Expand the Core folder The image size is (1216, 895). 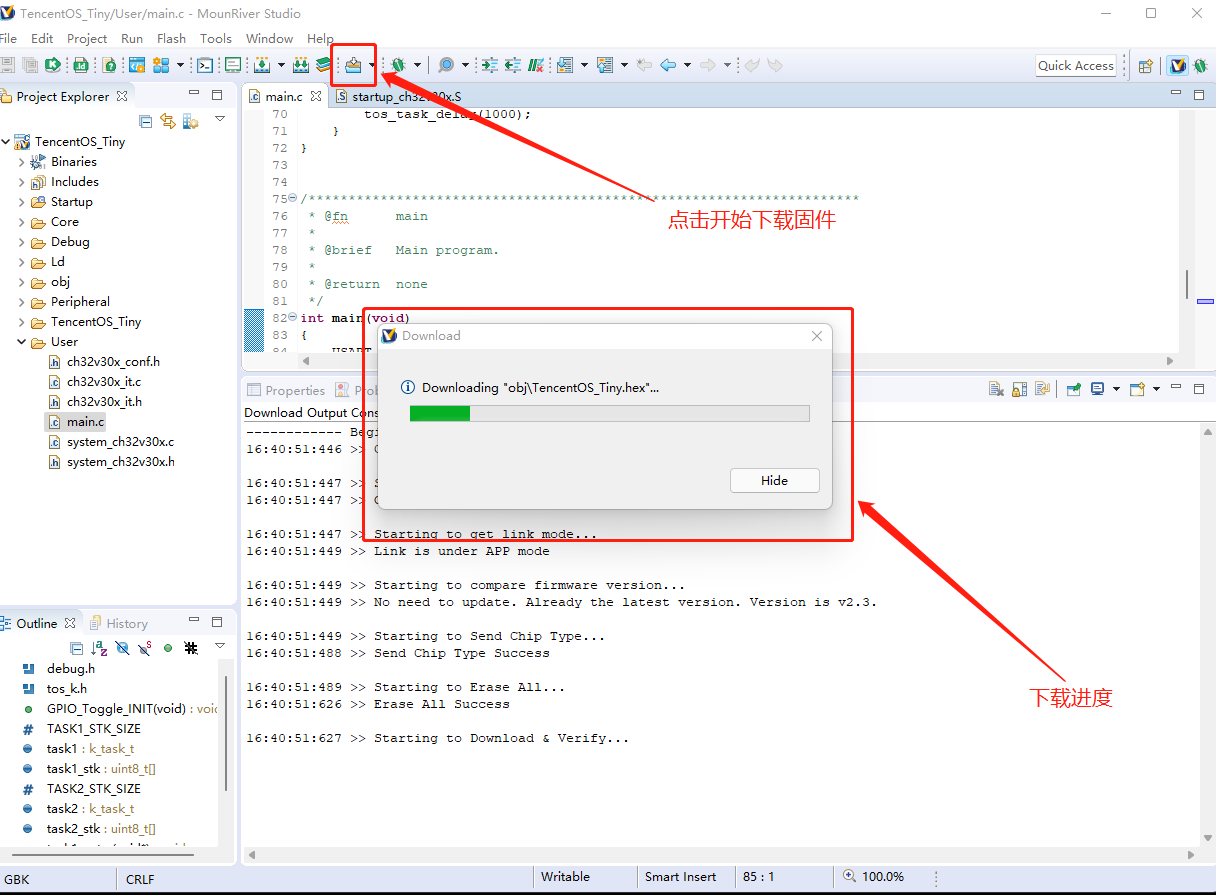[22, 222]
